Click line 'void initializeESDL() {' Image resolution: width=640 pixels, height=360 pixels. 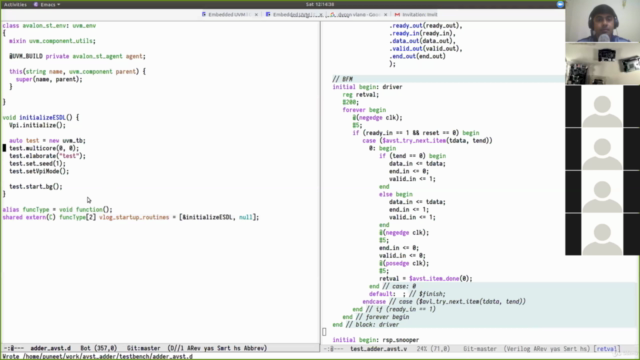(x=41, y=118)
